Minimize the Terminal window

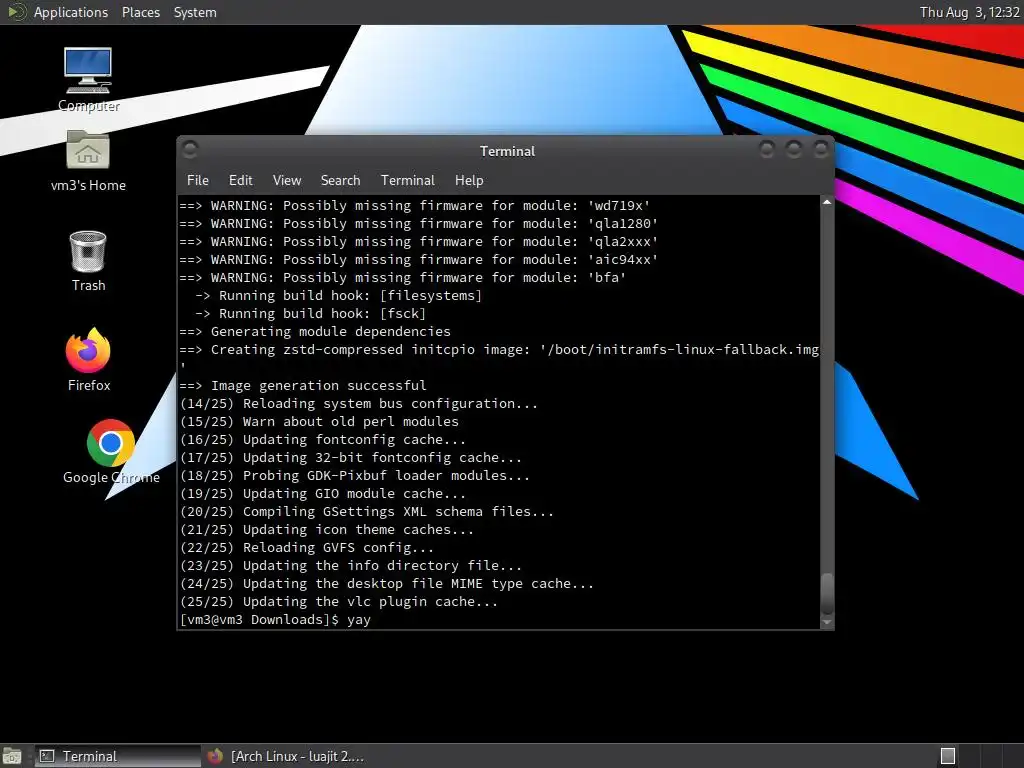767,150
